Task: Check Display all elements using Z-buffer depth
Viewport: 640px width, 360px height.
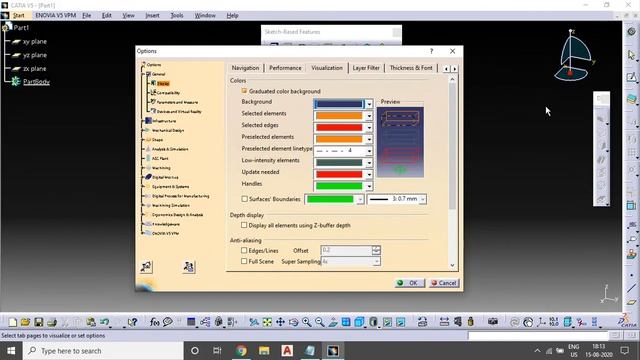Action: pos(244,225)
